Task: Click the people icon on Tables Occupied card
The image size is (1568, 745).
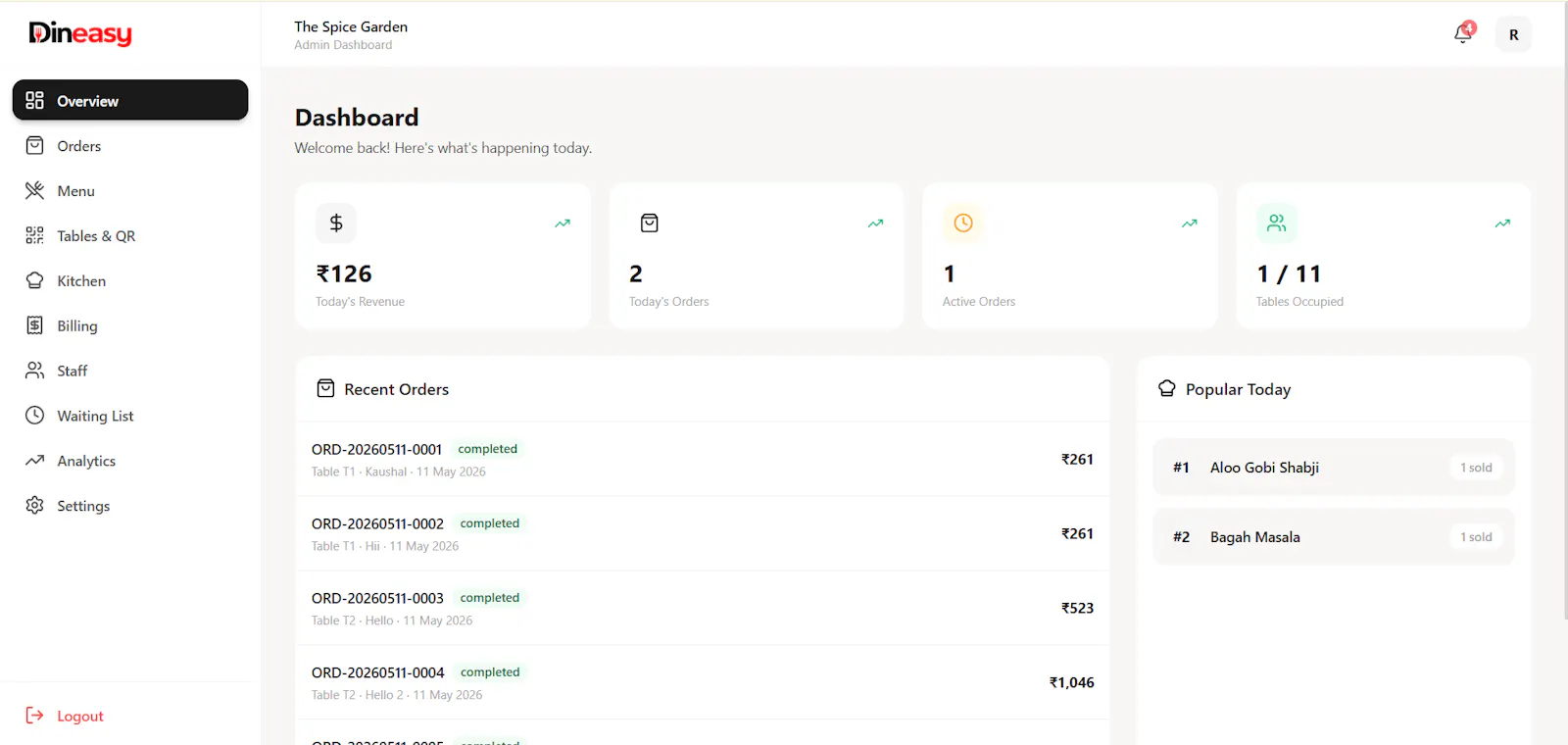Action: click(x=1277, y=223)
